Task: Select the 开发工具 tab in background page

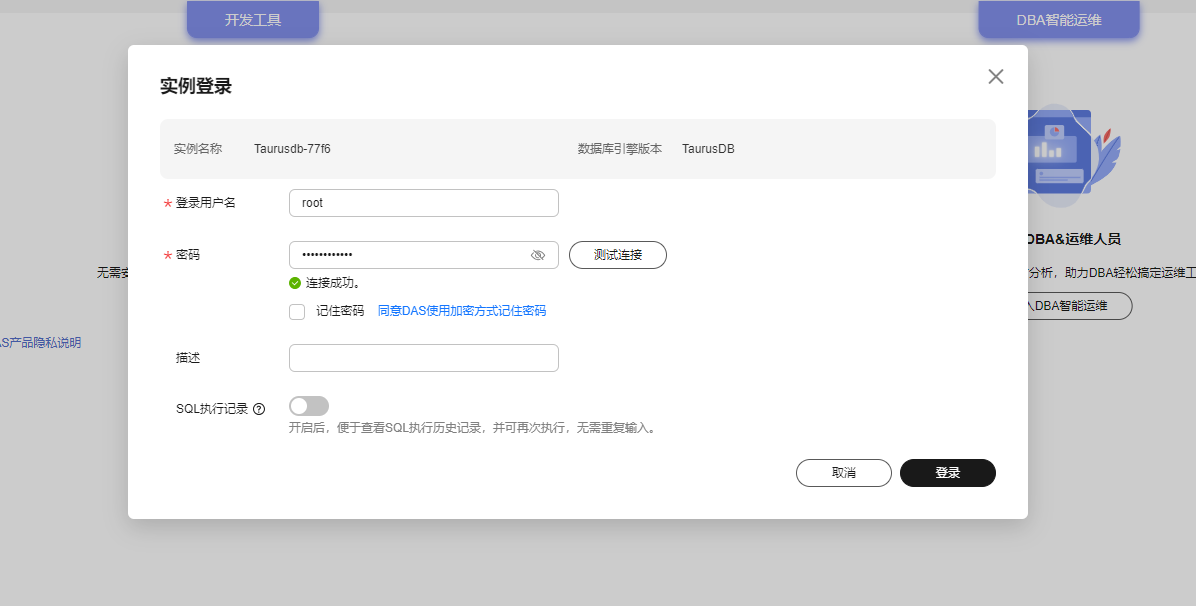Action: 252,19
